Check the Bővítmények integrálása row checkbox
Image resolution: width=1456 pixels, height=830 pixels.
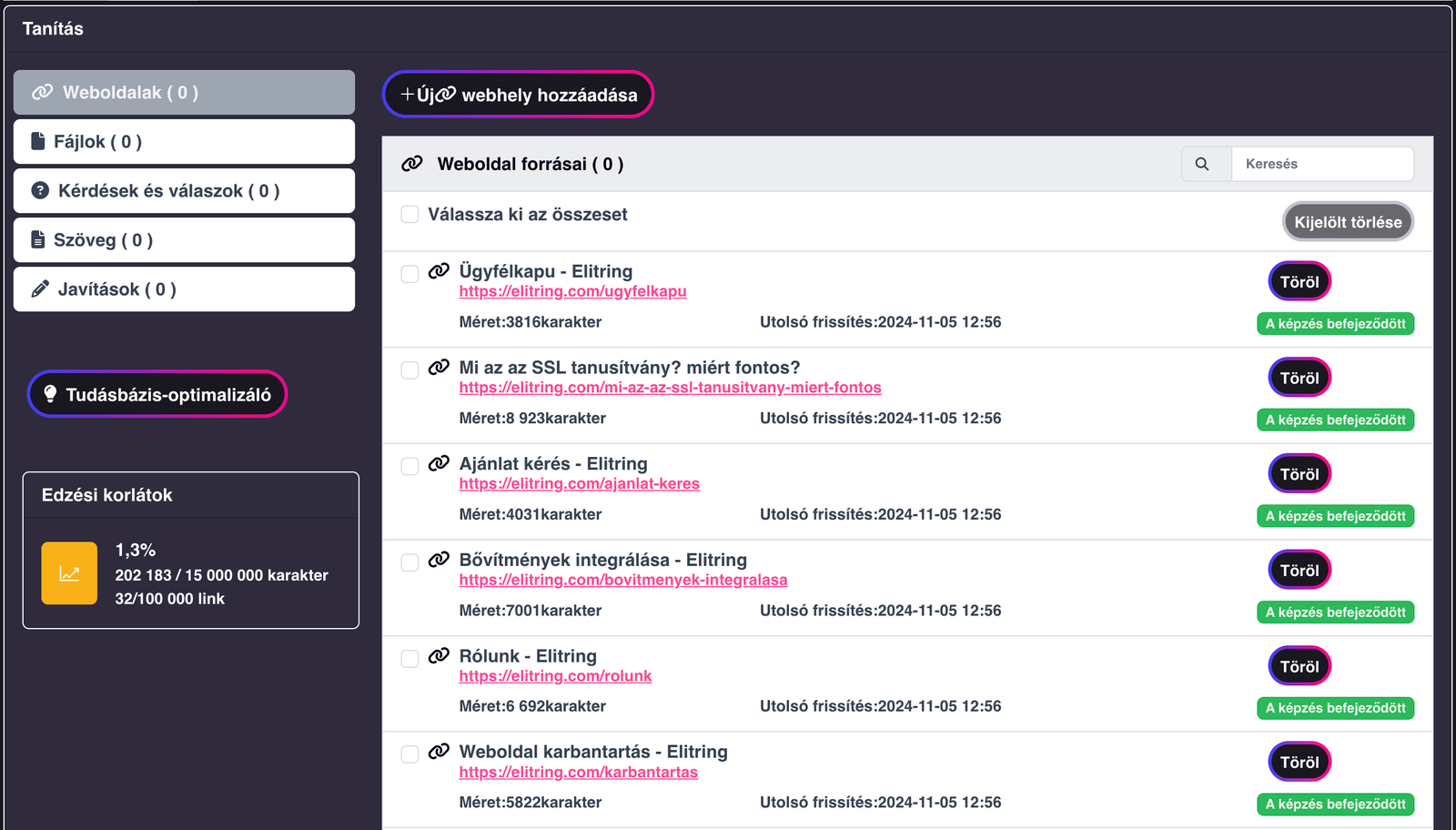pyautogui.click(x=410, y=562)
